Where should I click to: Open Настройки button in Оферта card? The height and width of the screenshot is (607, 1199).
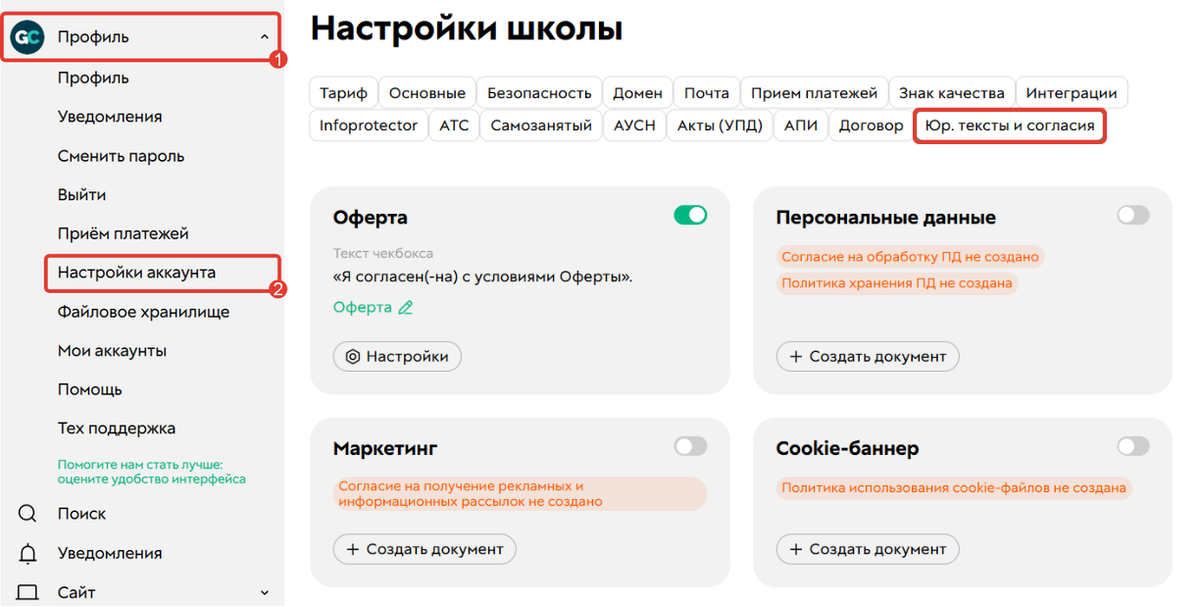397,357
